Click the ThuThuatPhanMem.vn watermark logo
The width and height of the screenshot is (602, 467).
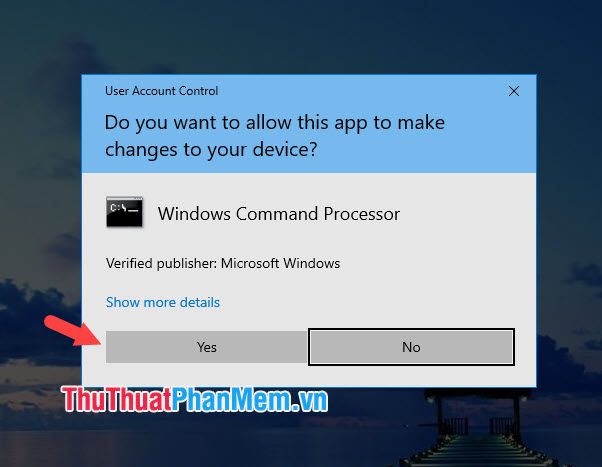pyautogui.click(x=195, y=399)
